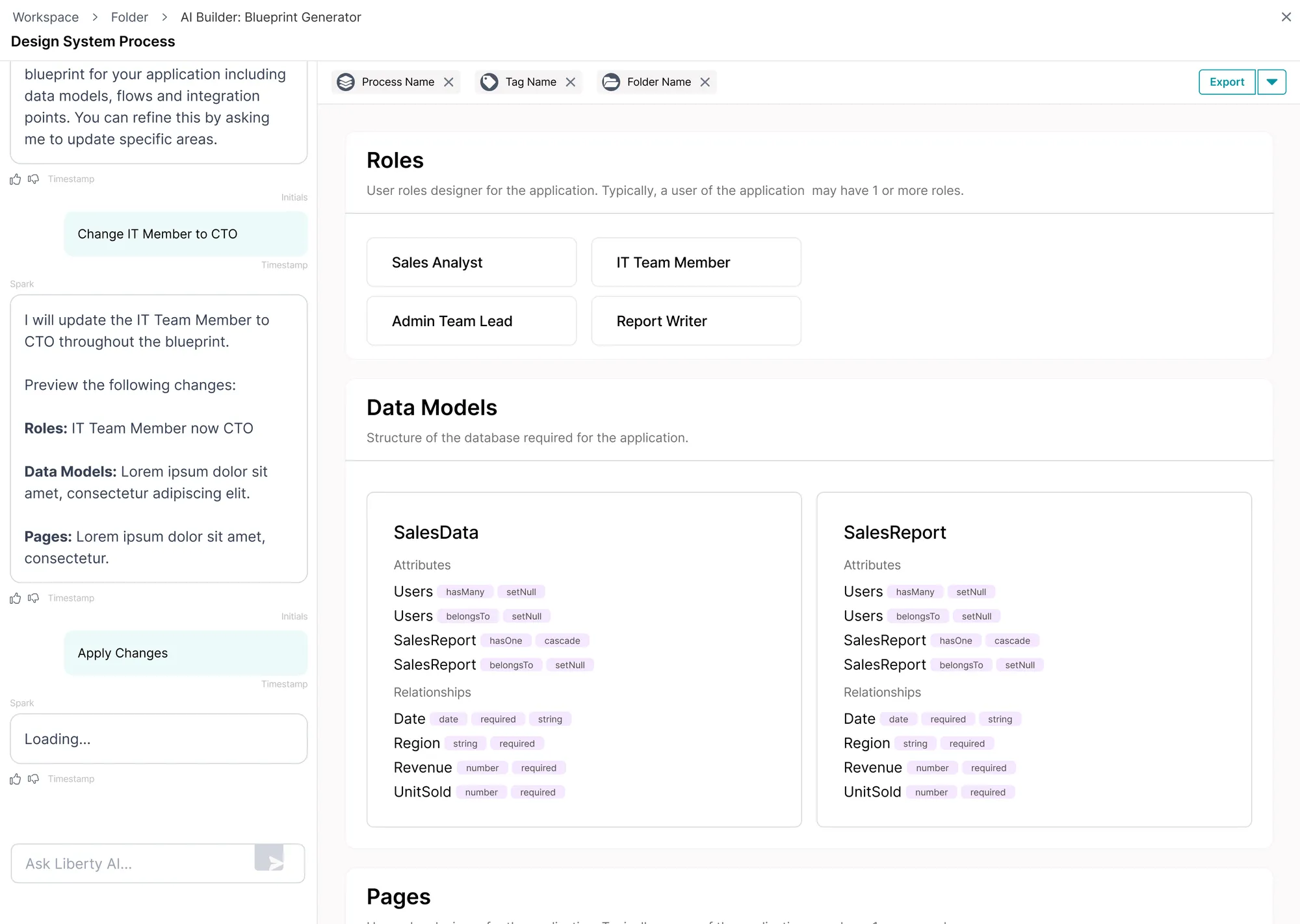Remove the Folder Name filter chip
The height and width of the screenshot is (924, 1300).
click(x=705, y=82)
